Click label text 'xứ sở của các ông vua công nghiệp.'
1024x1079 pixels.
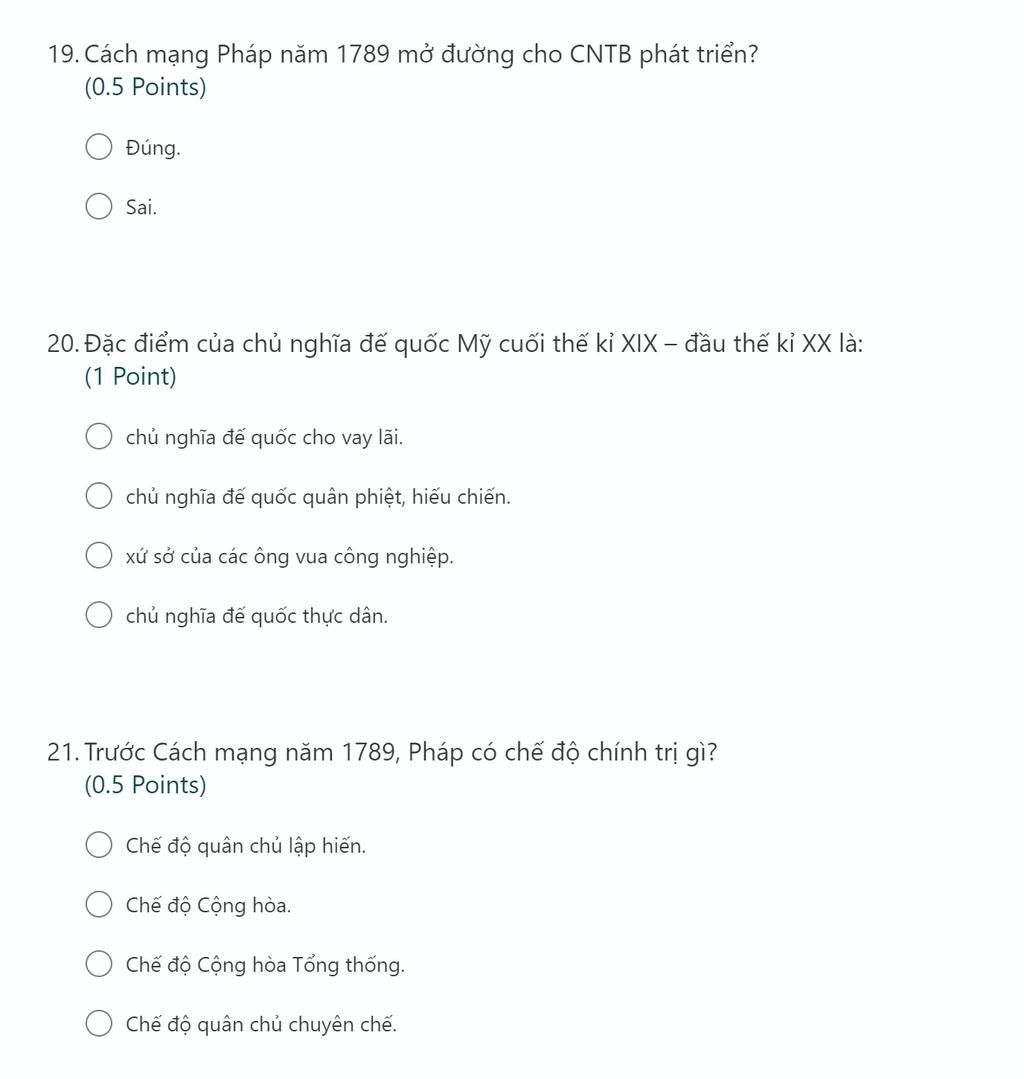point(290,557)
